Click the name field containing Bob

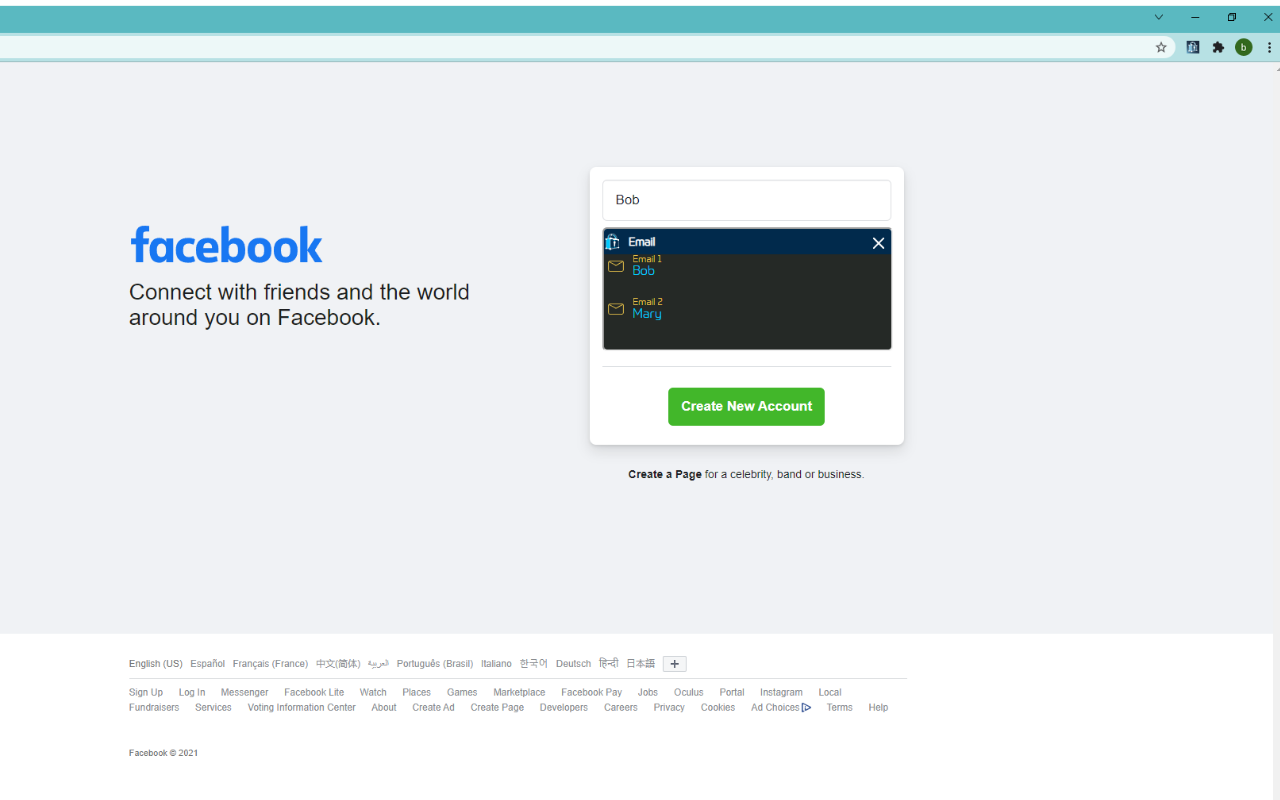[746, 200]
